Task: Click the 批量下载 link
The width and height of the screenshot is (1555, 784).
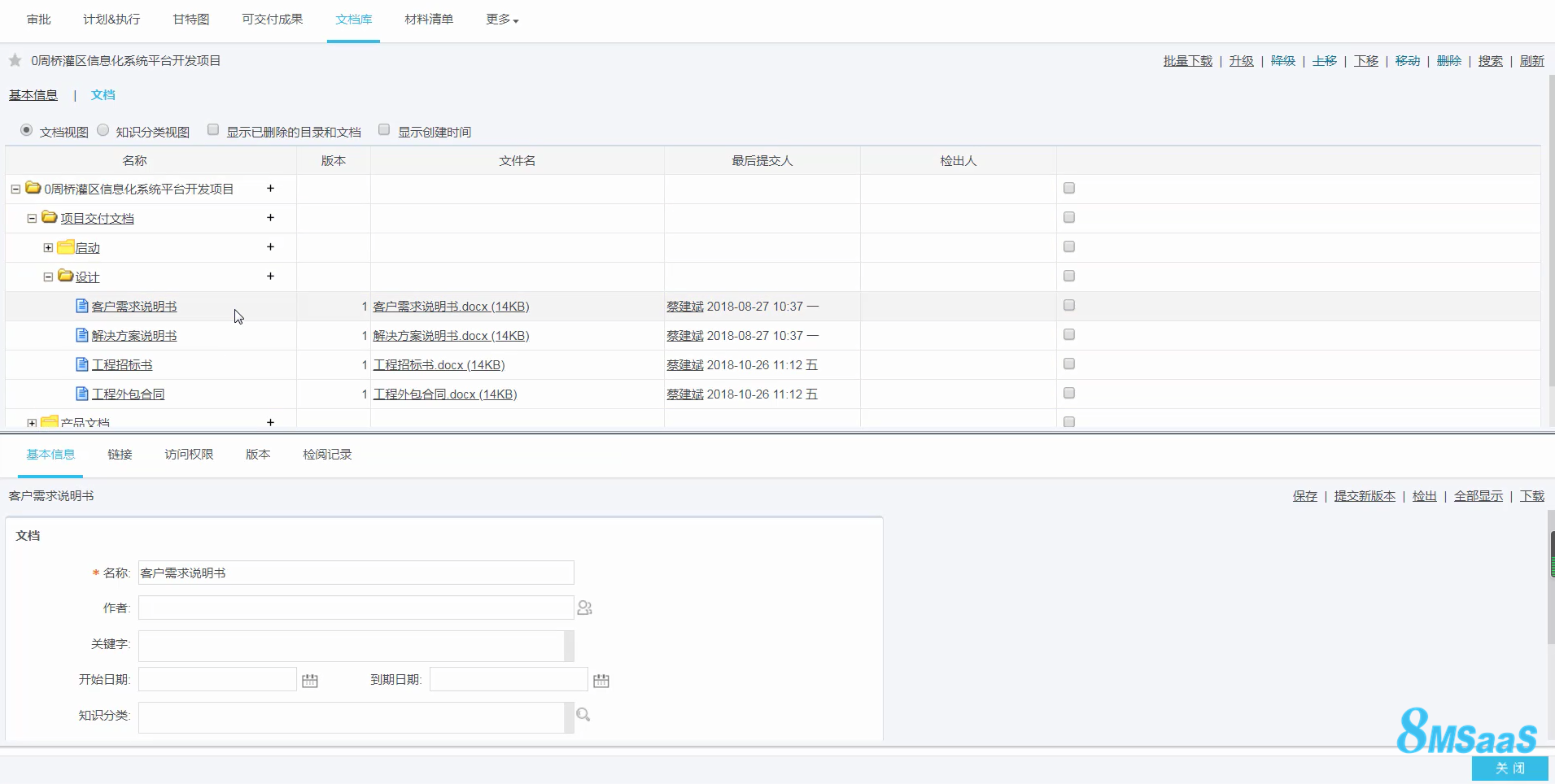Action: coord(1187,61)
